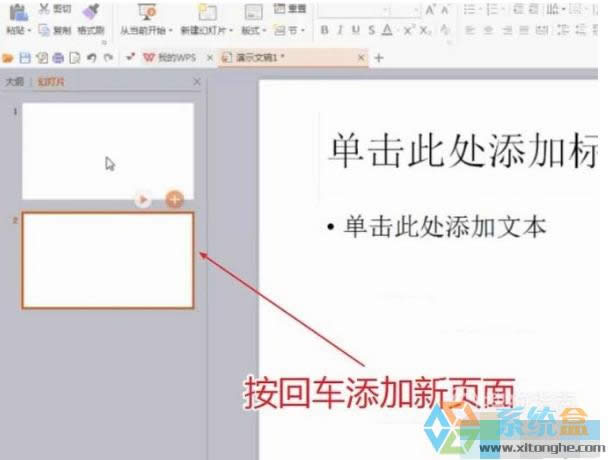Screen dimensions: 616x460
Task: Toggle Underline formatting
Action: pos(357,31)
